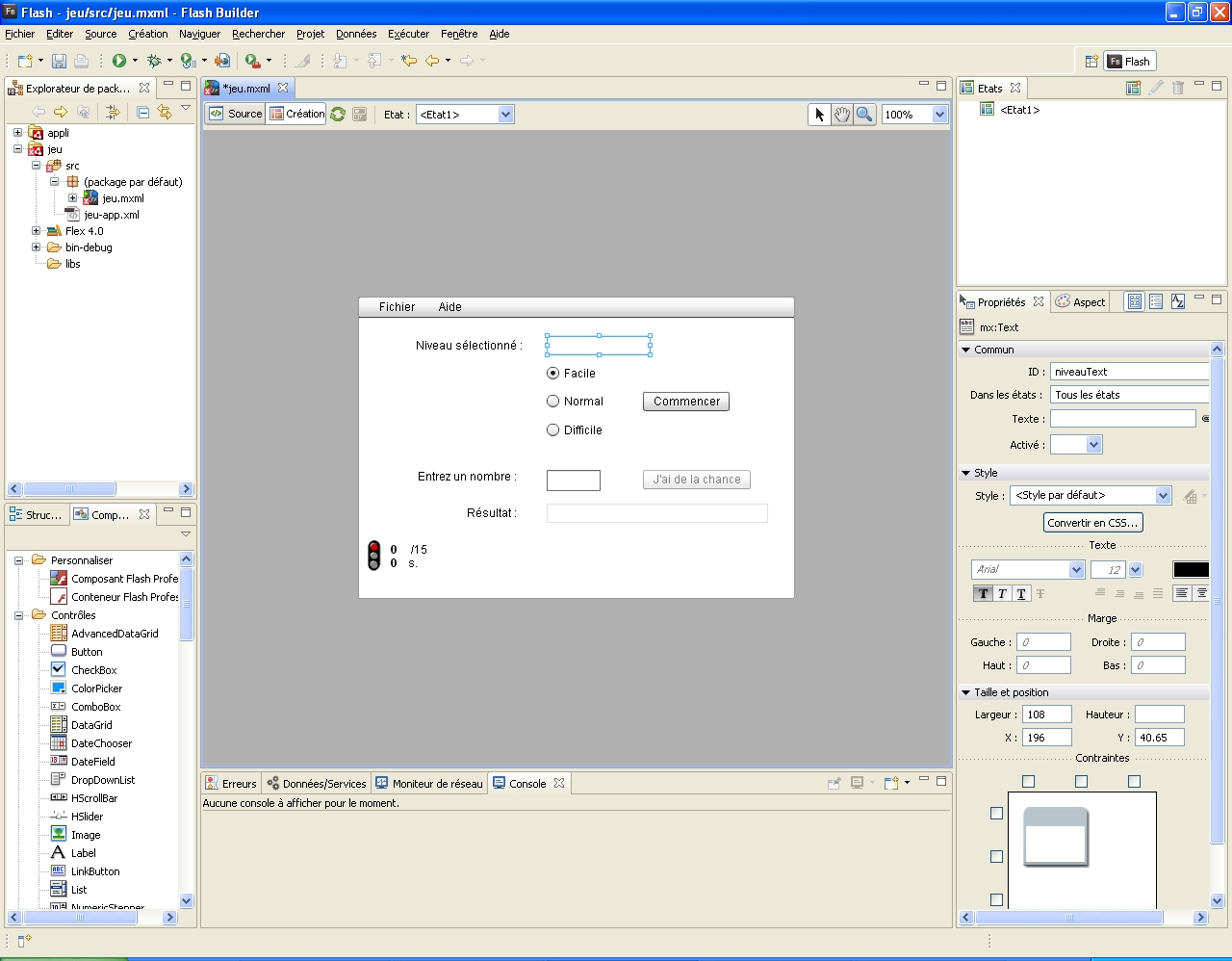Screen dimensions: 1232x961
Task: Click the Save disk icon in toolbar
Action: coord(59,61)
